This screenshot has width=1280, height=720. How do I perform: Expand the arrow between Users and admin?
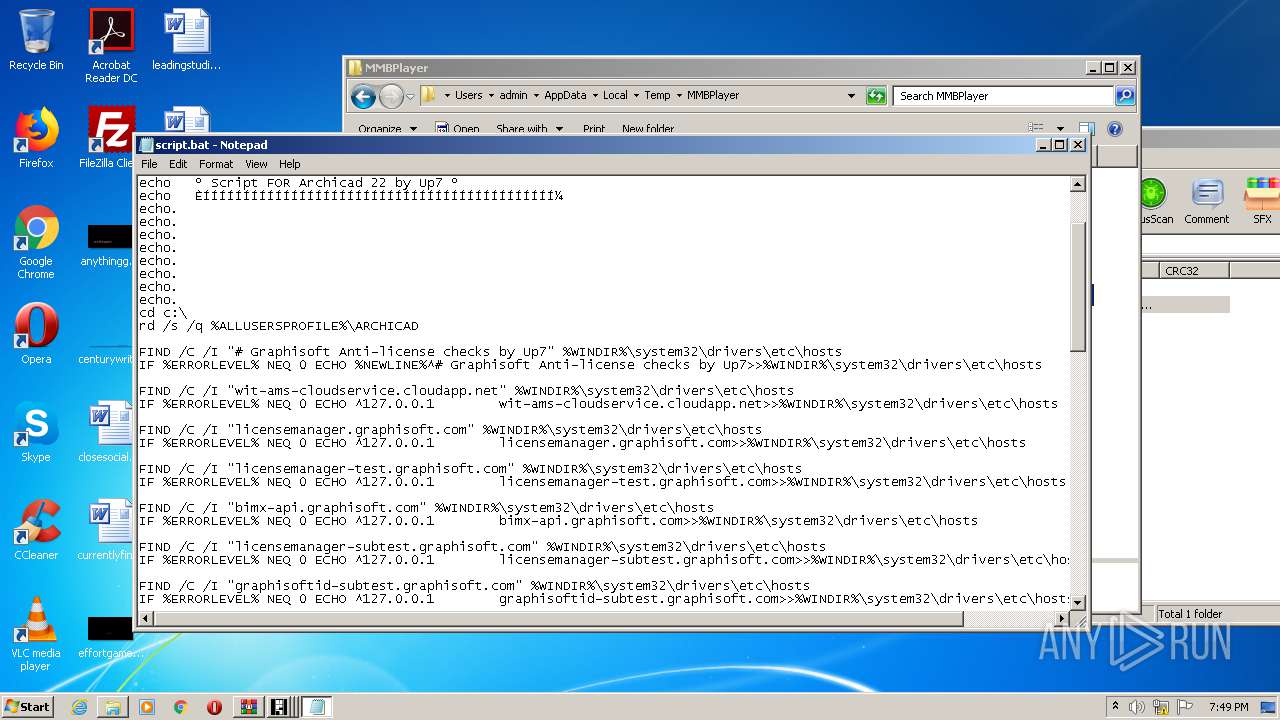point(491,95)
